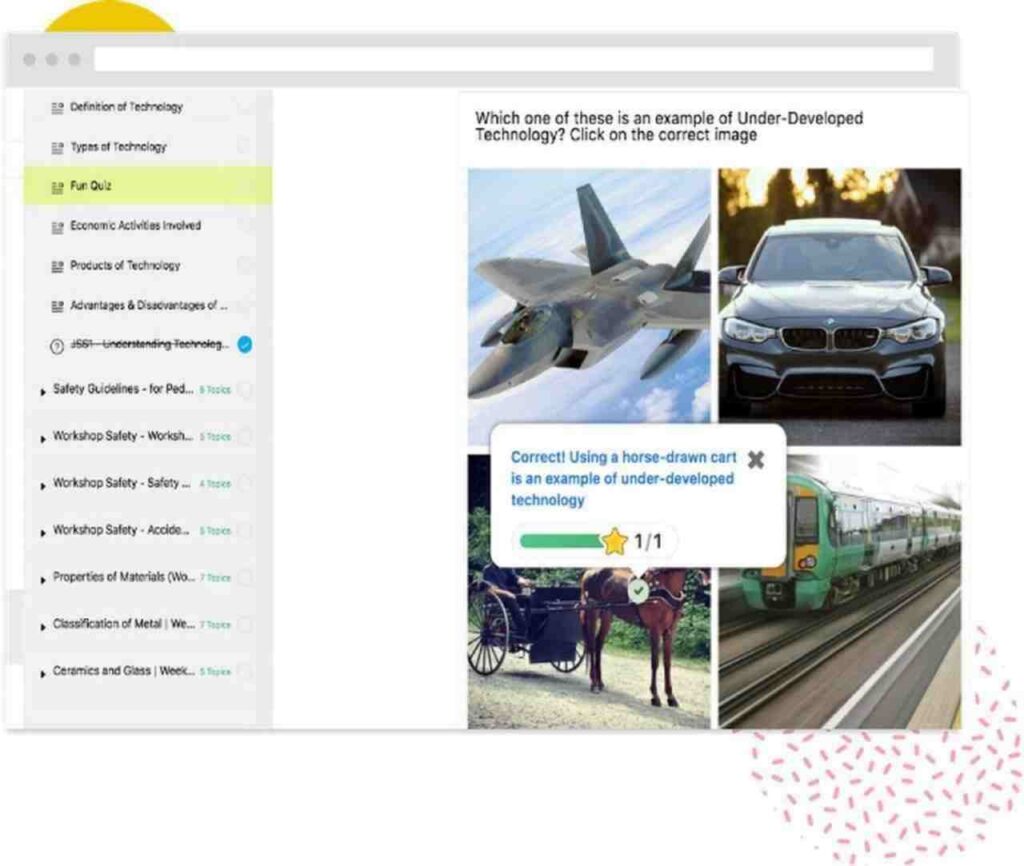Open the struck-through JSS1 Understanding Technology quiz
This screenshot has height=866, width=1024.
click(150, 344)
